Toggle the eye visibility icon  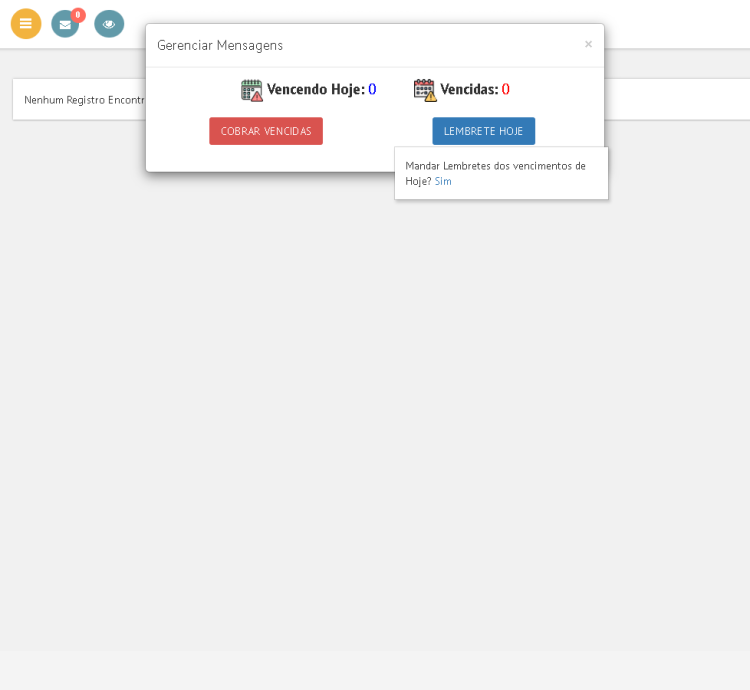[x=109, y=23]
